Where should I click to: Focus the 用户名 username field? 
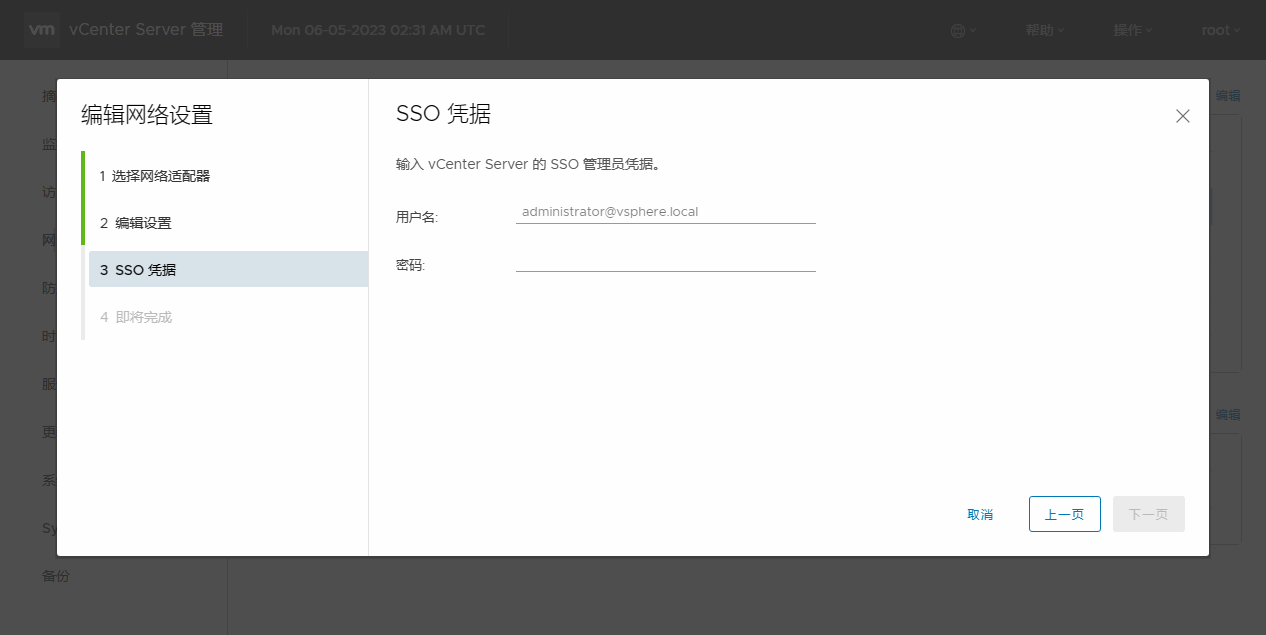click(x=665, y=212)
